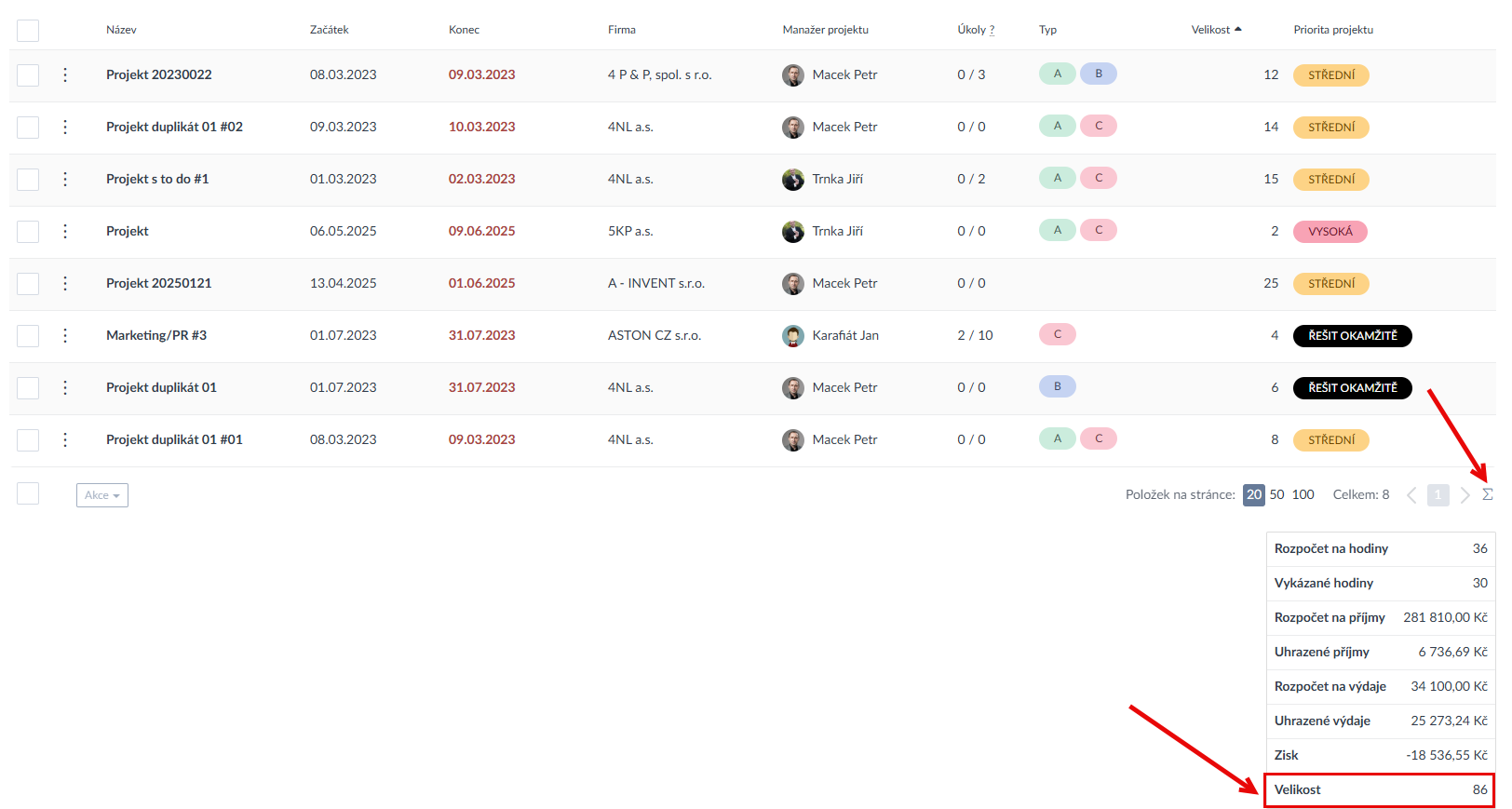Tick the select-all checkbox in the header
1512x809 pixels.
click(28, 31)
